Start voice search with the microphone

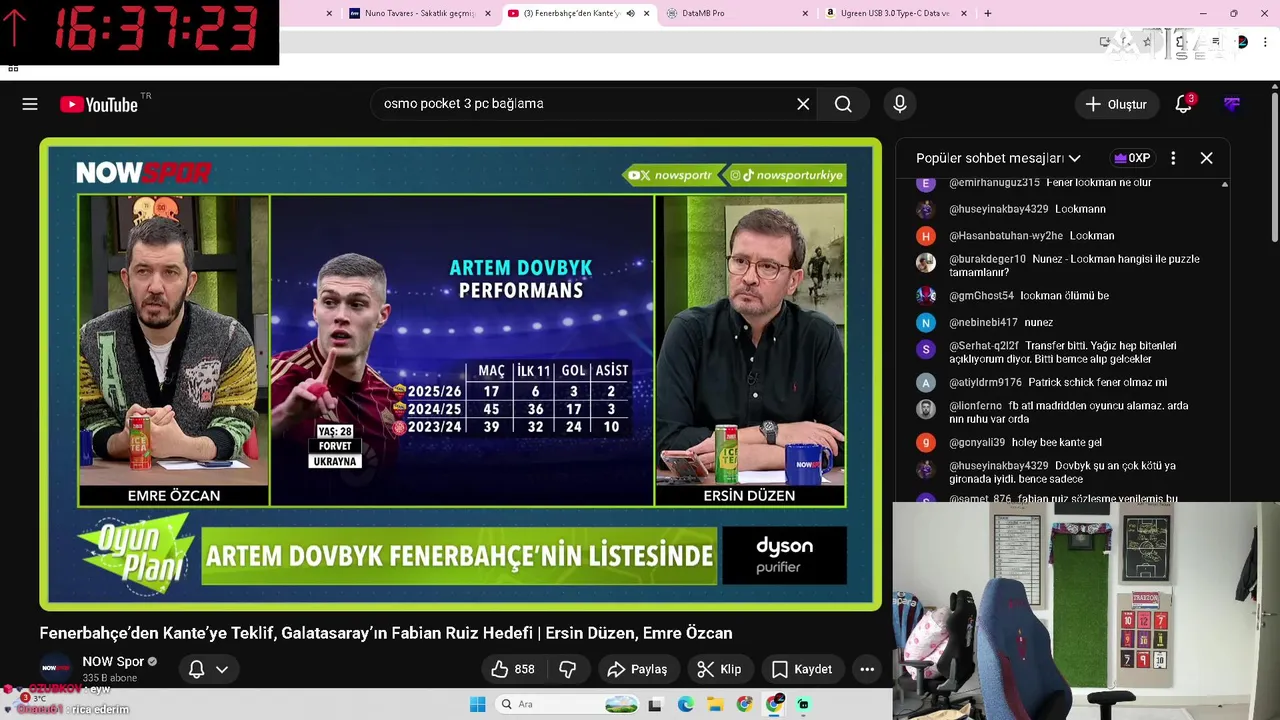(x=900, y=104)
